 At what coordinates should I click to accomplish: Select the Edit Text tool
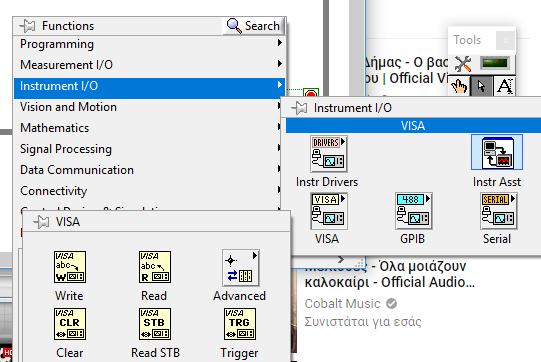pyautogui.click(x=504, y=85)
